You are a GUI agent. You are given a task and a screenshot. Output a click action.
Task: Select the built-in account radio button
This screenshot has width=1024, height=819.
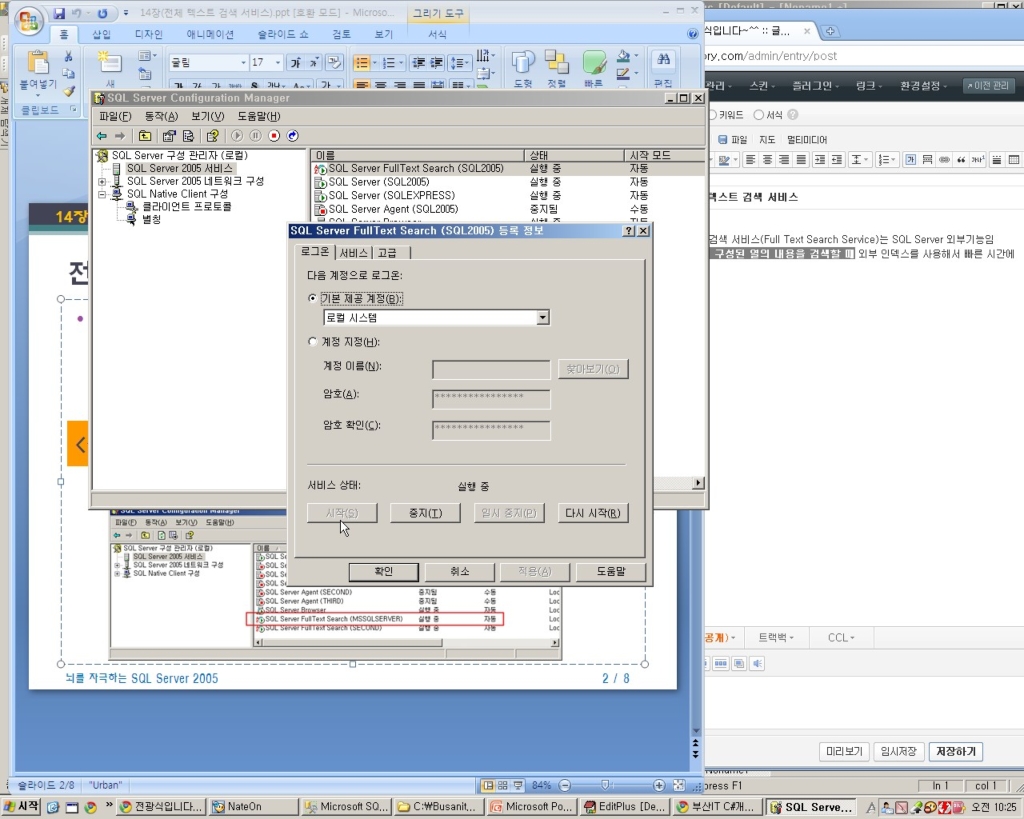click(x=312, y=298)
